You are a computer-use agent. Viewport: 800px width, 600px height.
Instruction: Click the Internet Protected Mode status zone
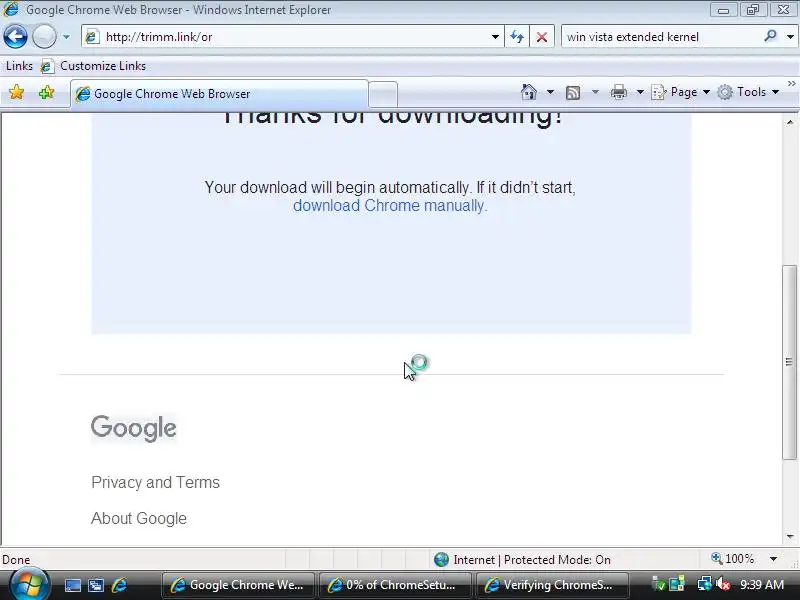[x=522, y=560]
